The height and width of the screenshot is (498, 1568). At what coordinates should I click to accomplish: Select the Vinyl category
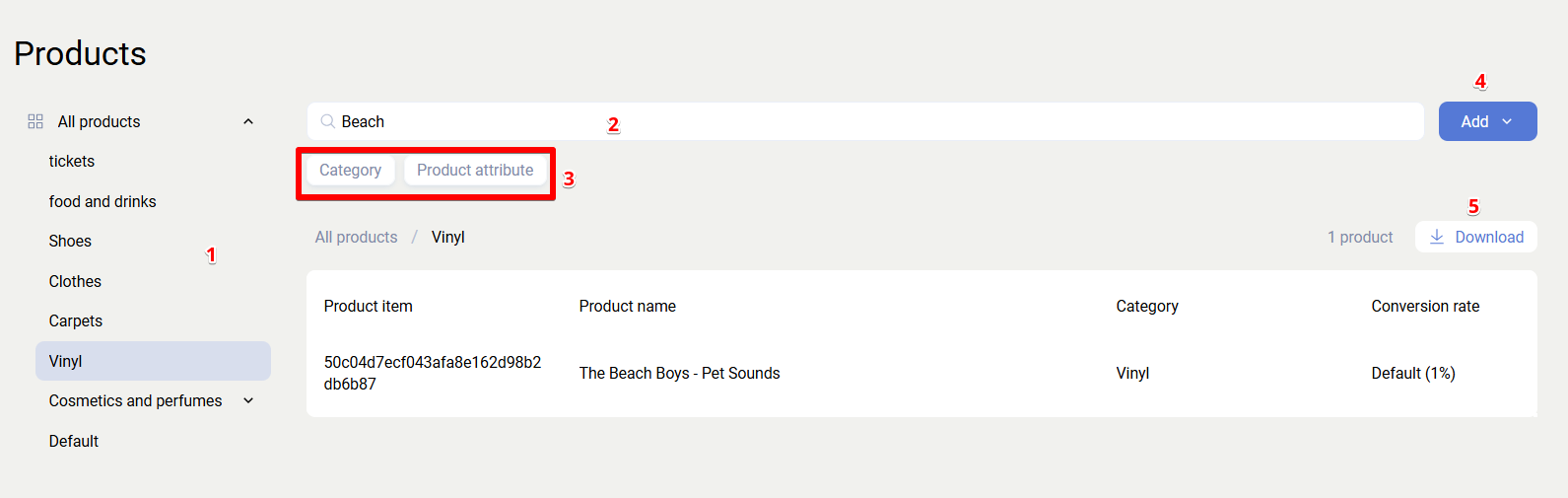(66, 361)
